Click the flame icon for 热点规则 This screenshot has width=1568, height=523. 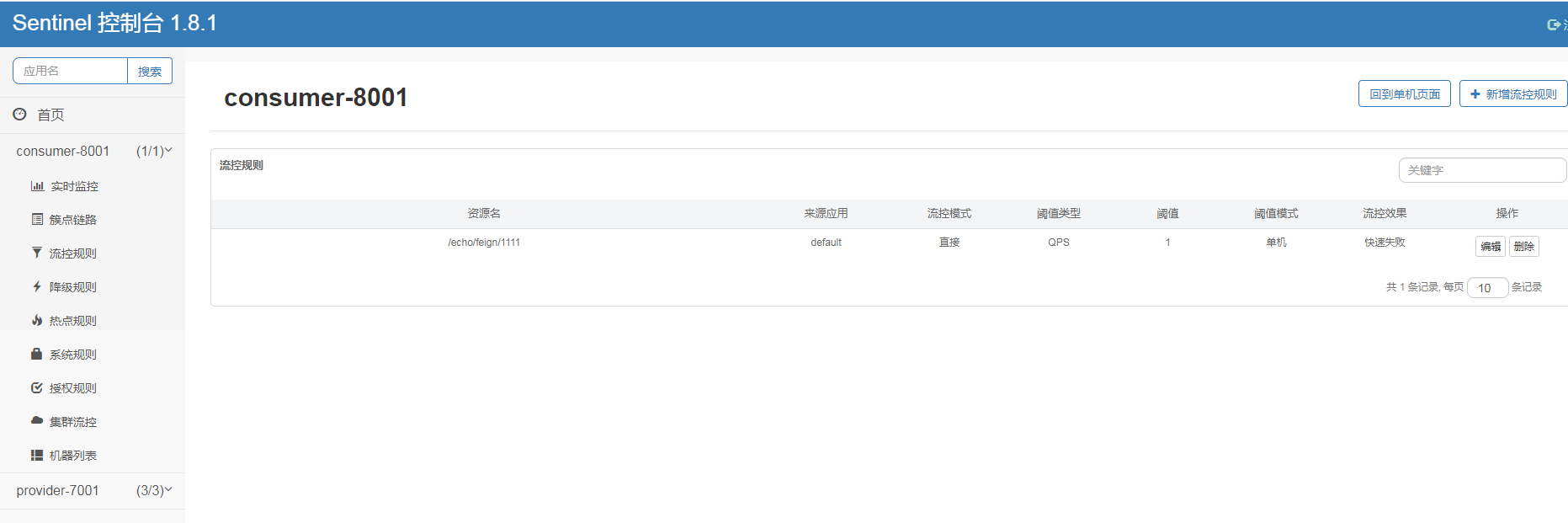pos(37,320)
